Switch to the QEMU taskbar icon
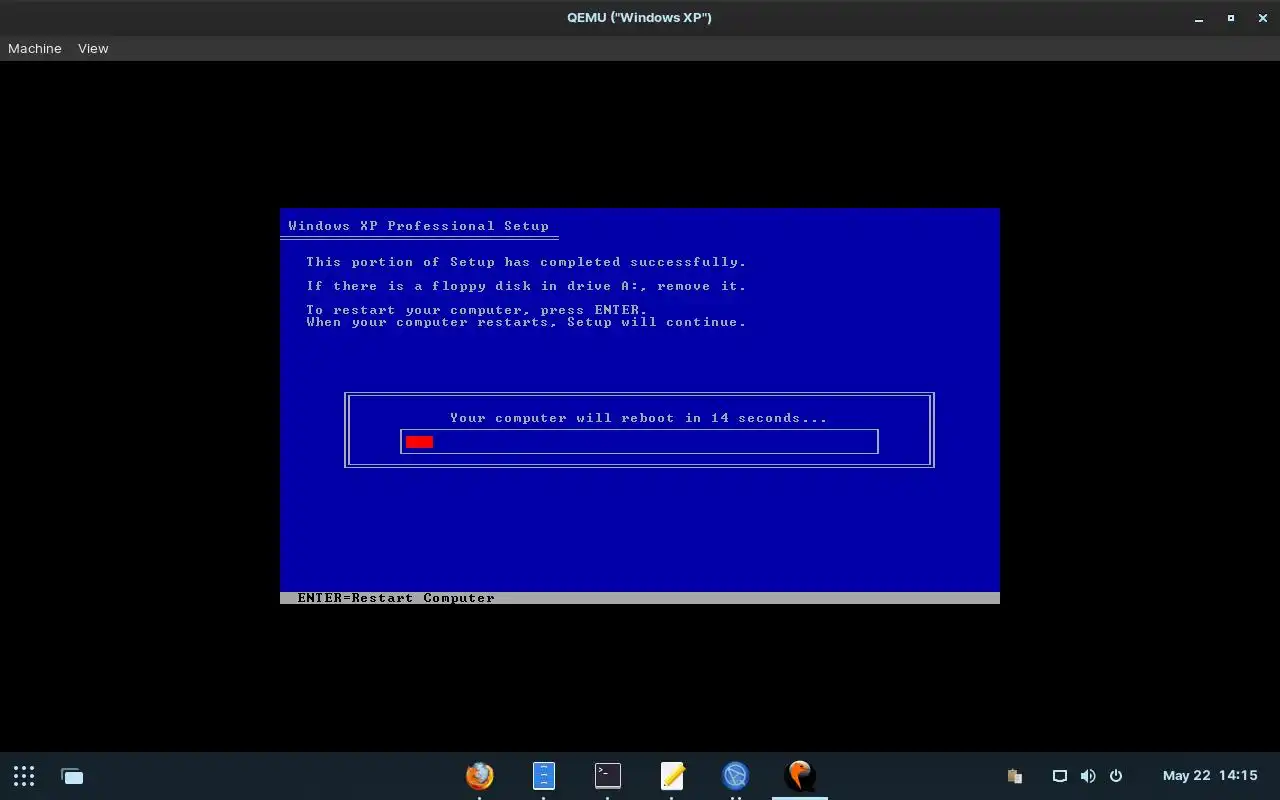This screenshot has height=800, width=1280. pos(800,775)
